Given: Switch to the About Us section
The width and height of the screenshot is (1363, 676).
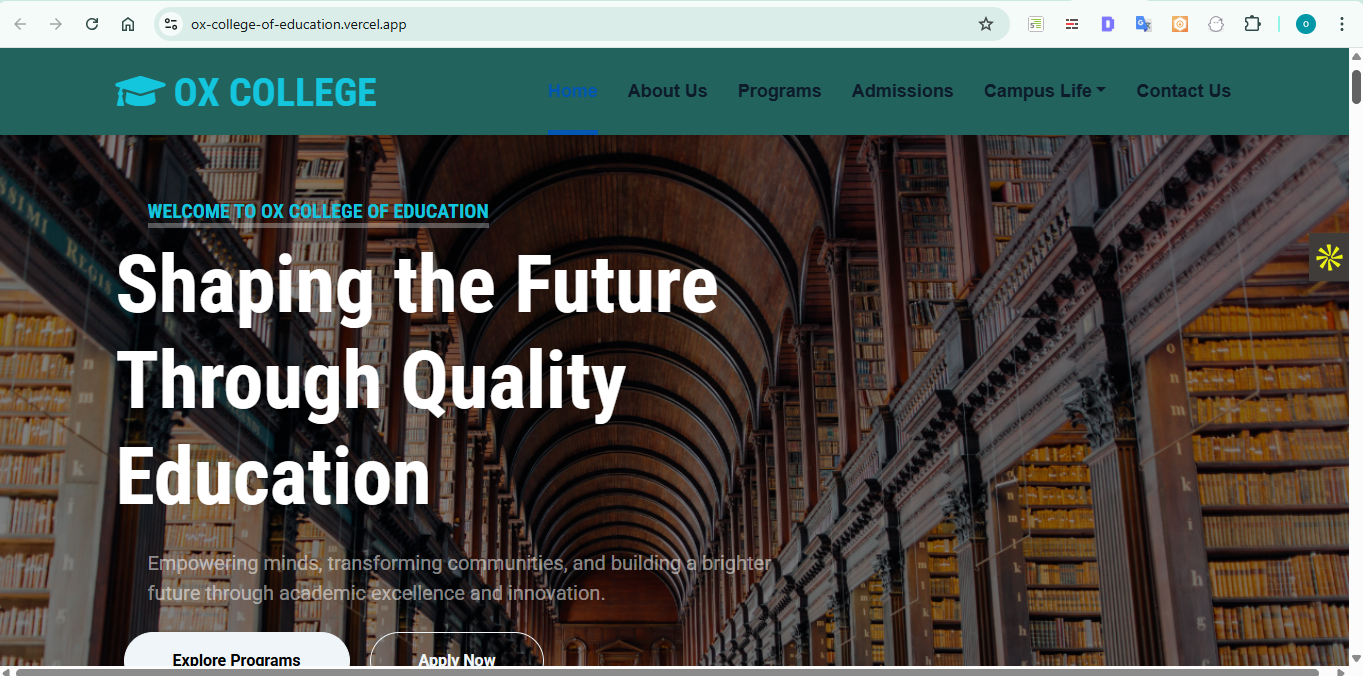Looking at the screenshot, I should tap(667, 91).
